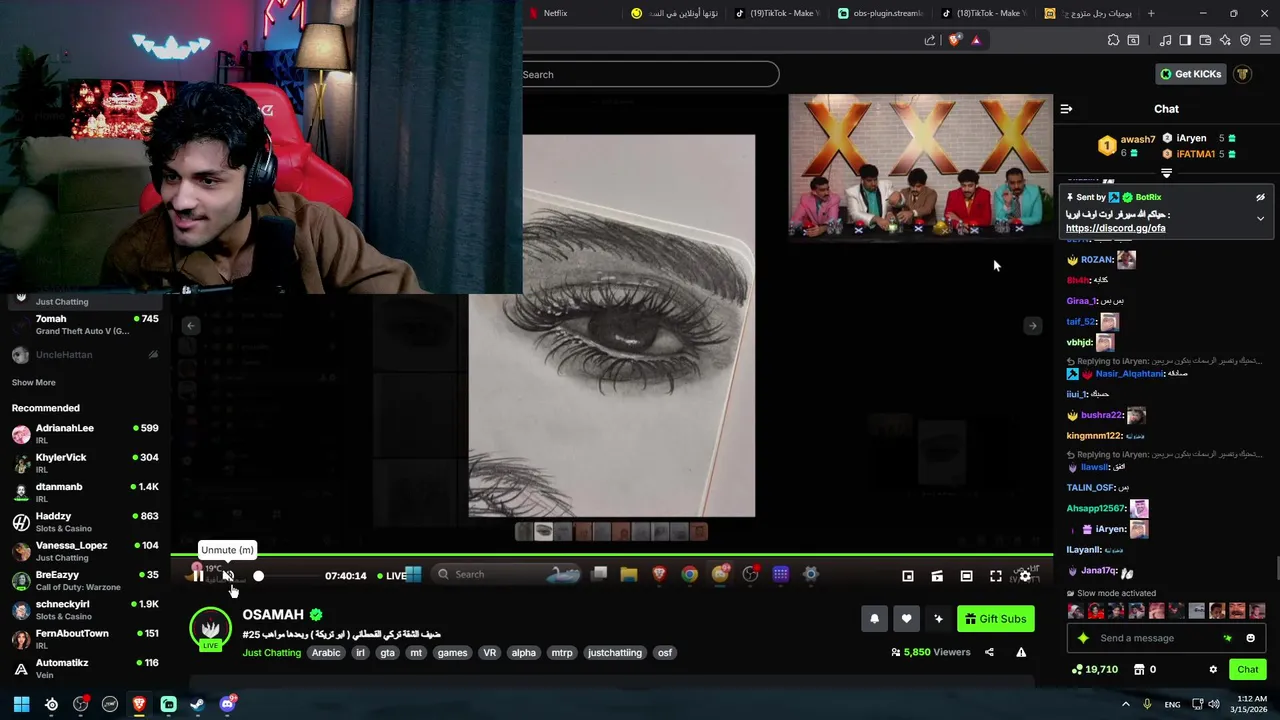This screenshot has width=1280, height=720.
Task: Click the cast icon in player controls
Action: pyautogui.click(x=937, y=576)
